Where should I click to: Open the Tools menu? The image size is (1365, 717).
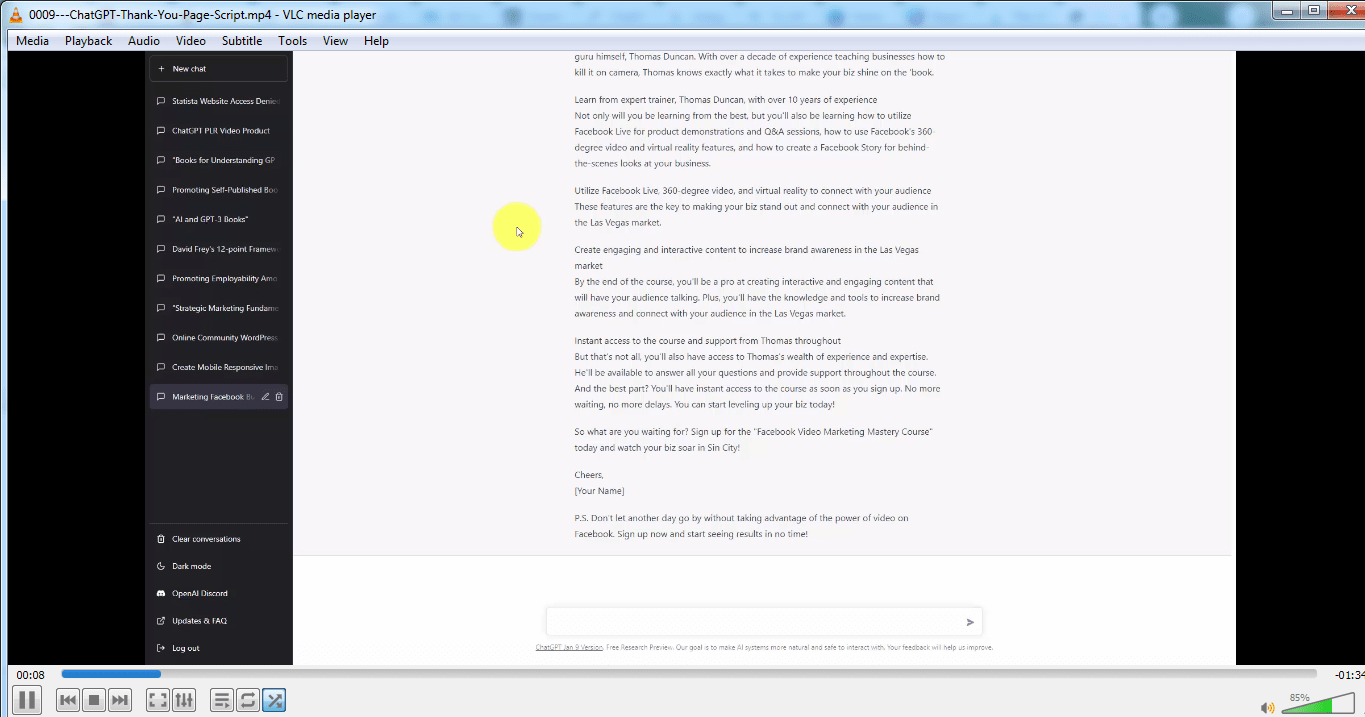[x=292, y=41]
